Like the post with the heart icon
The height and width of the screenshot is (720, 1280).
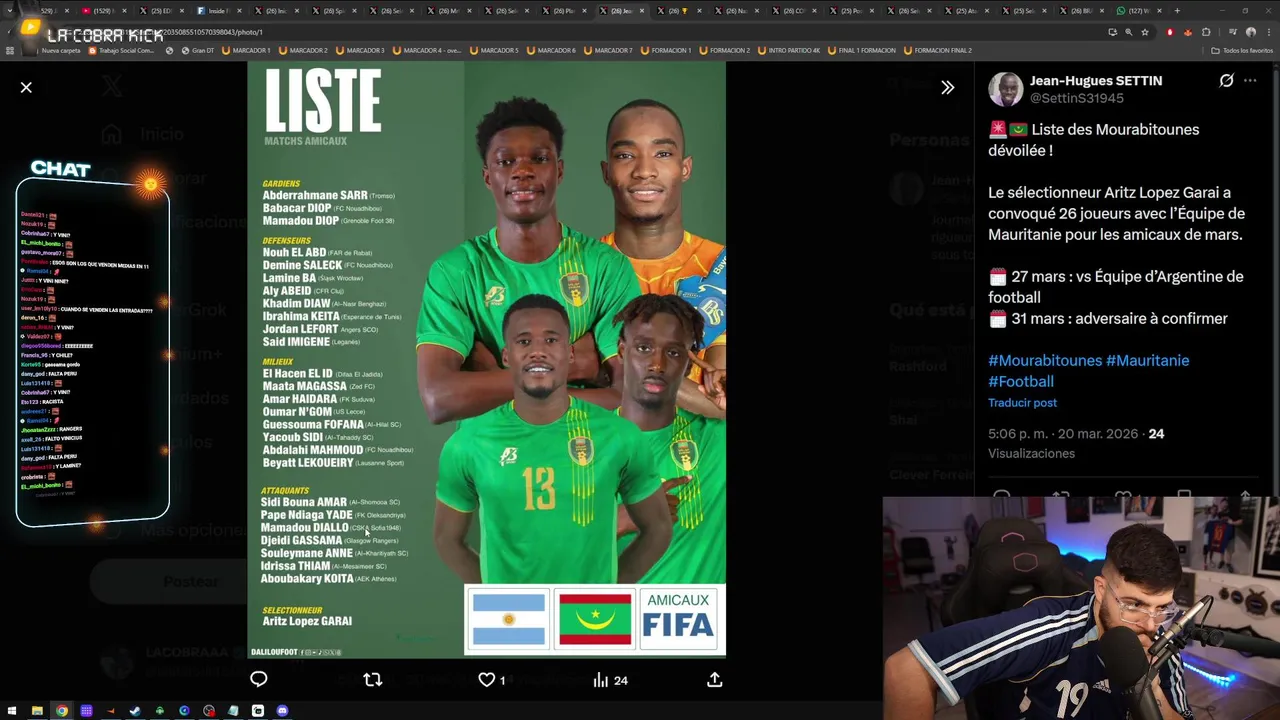click(486, 680)
